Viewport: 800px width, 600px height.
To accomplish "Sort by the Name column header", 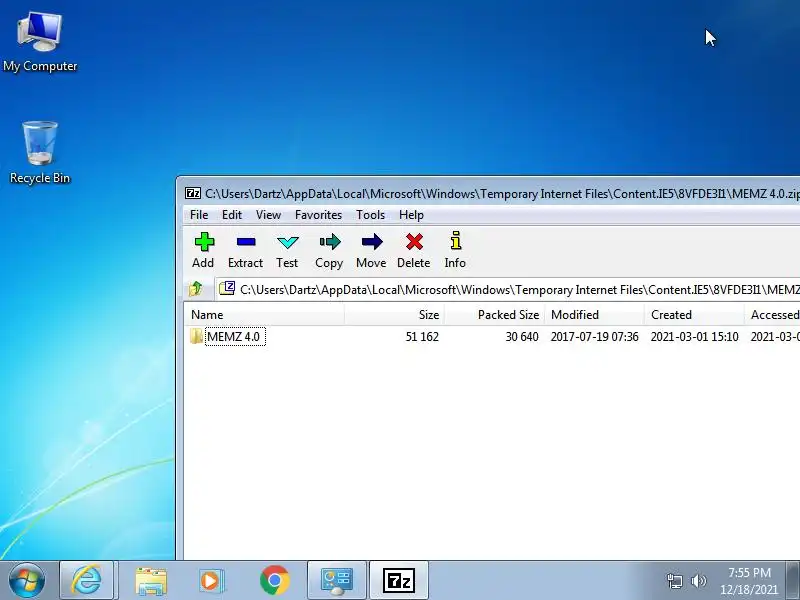I will coord(264,315).
